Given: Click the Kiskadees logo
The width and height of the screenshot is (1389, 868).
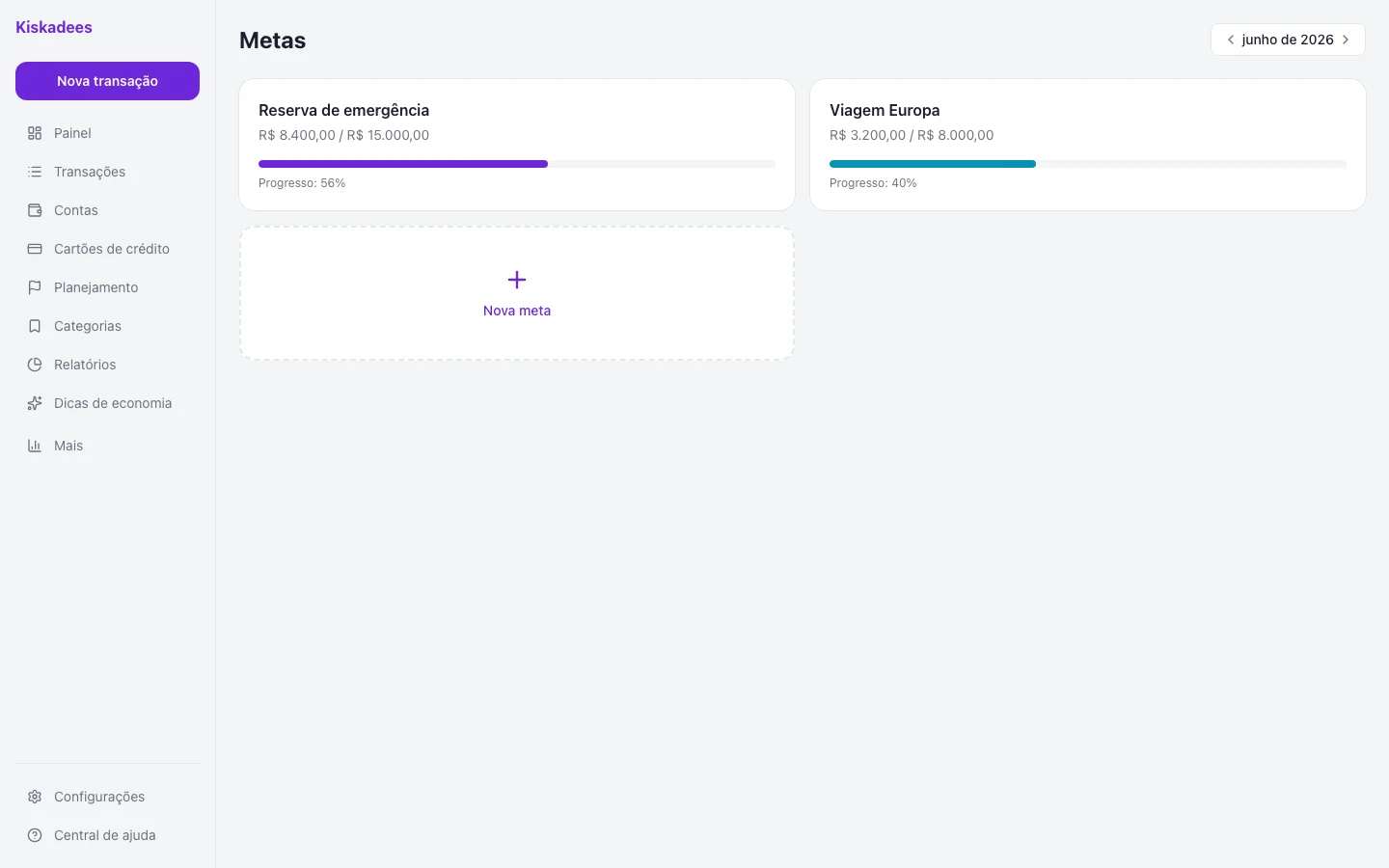Looking at the screenshot, I should pyautogui.click(x=54, y=27).
